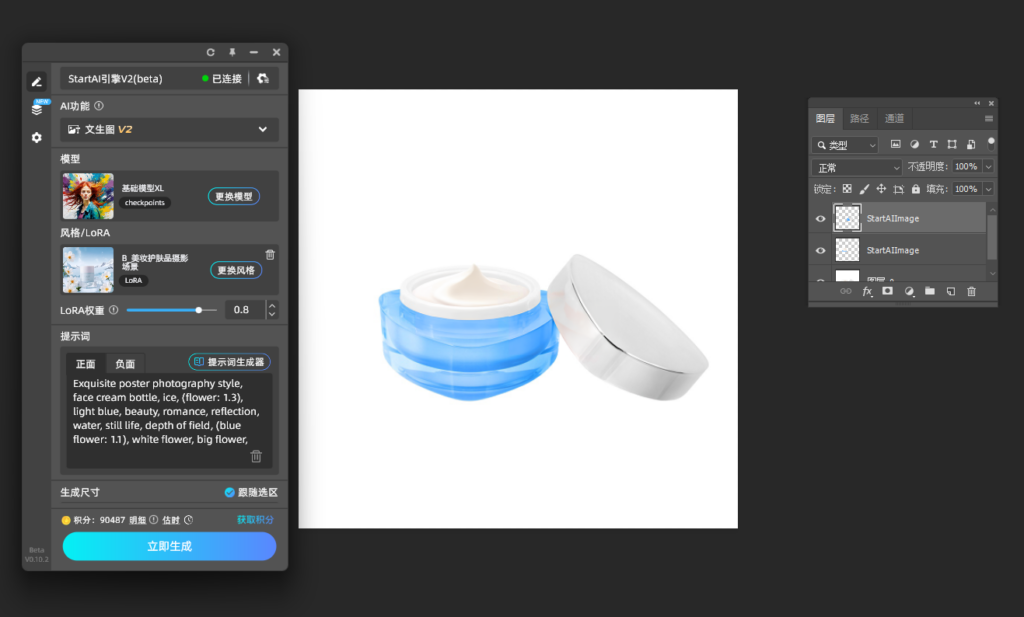The width and height of the screenshot is (1024, 617).
Task: Delete the LoRA style with its trash icon
Action: point(270,255)
